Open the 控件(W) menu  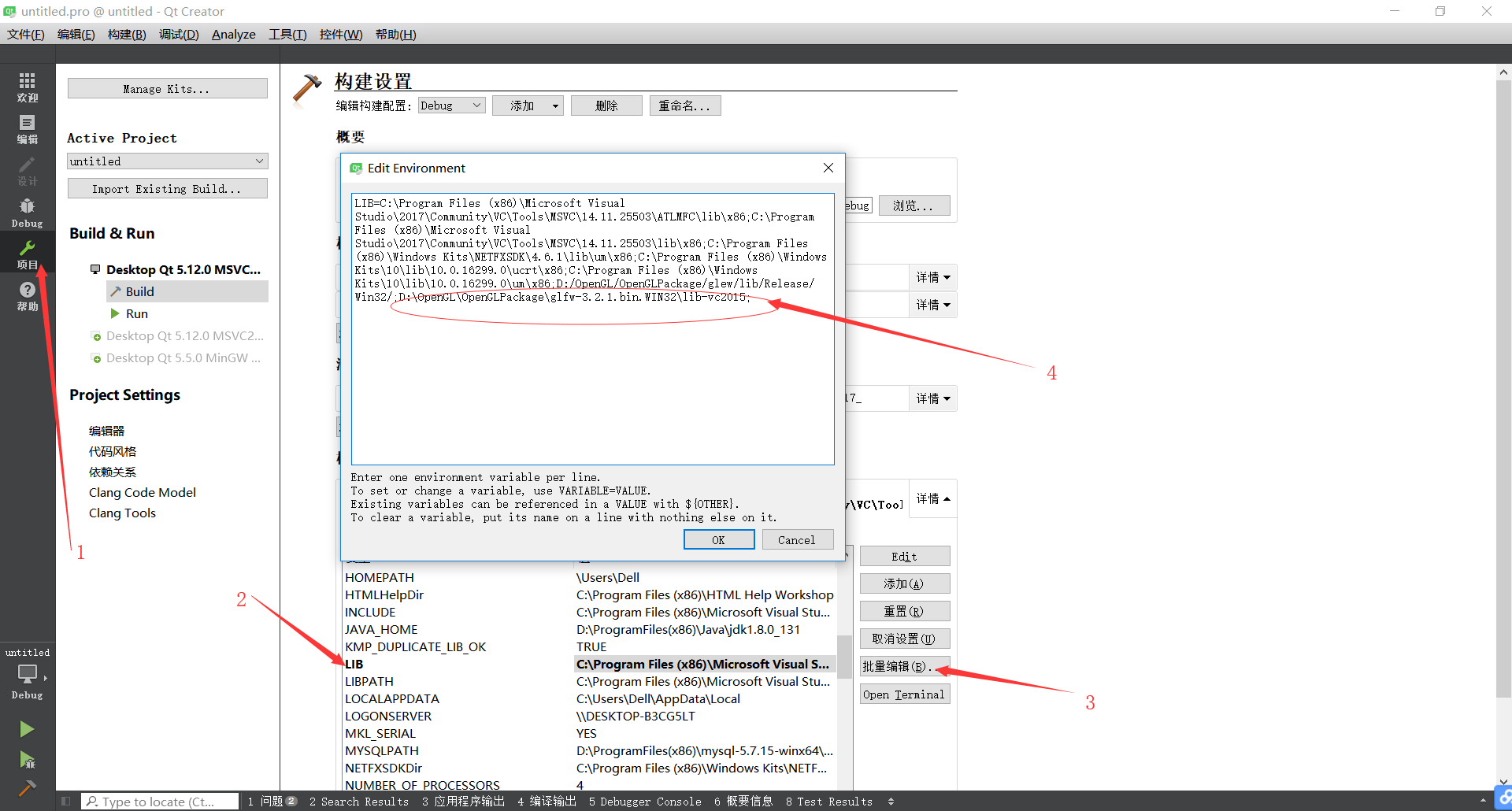[x=341, y=34]
